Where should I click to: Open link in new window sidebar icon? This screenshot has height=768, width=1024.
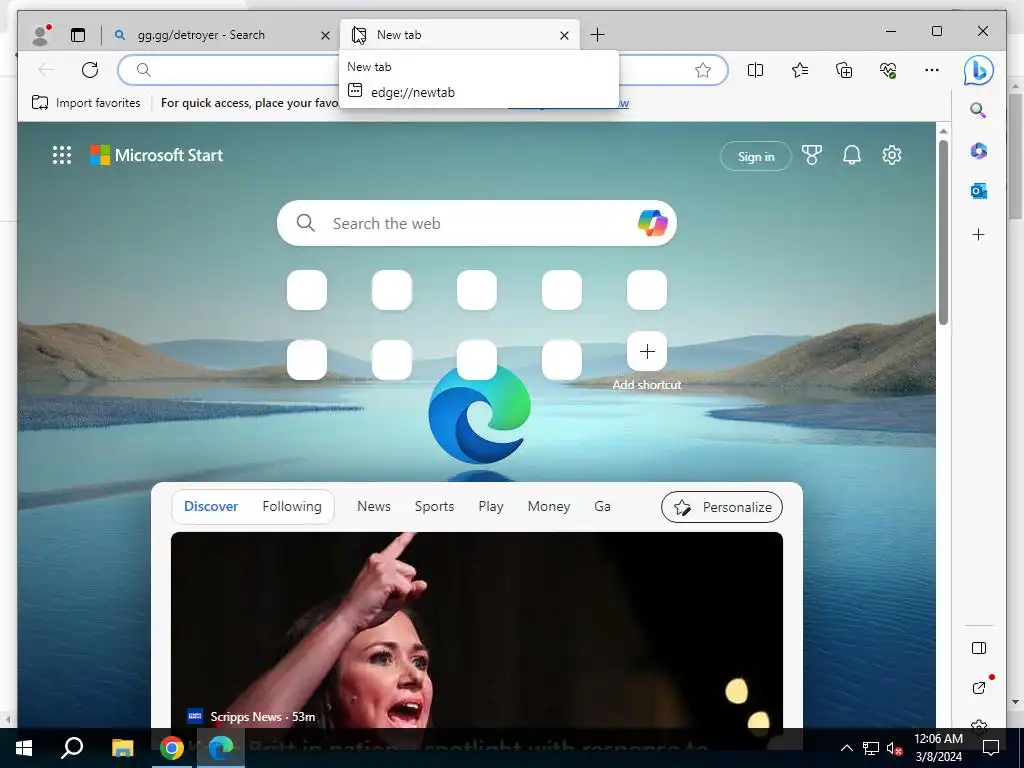click(979, 687)
